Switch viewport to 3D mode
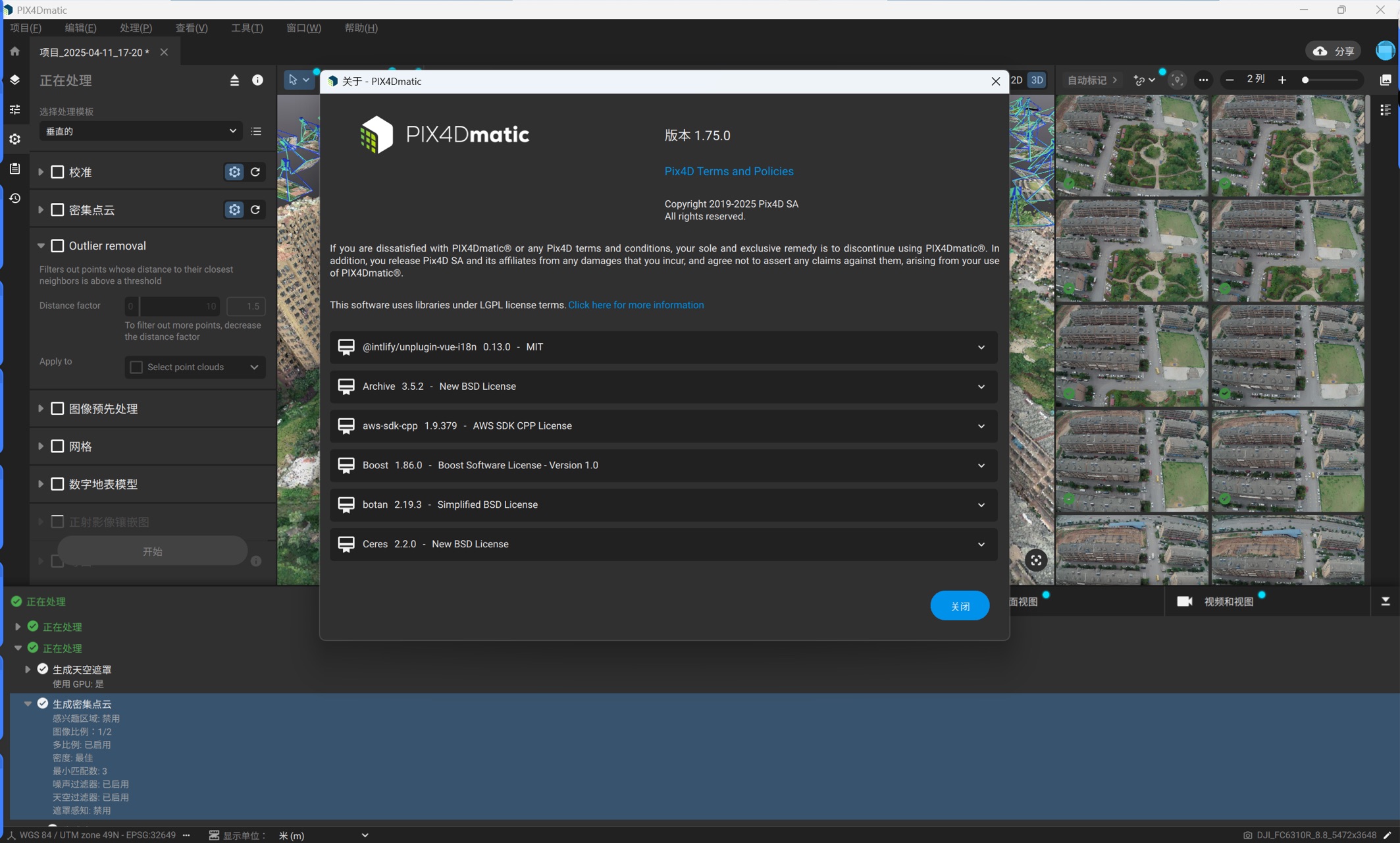Image resolution: width=1400 pixels, height=843 pixels. point(1037,80)
